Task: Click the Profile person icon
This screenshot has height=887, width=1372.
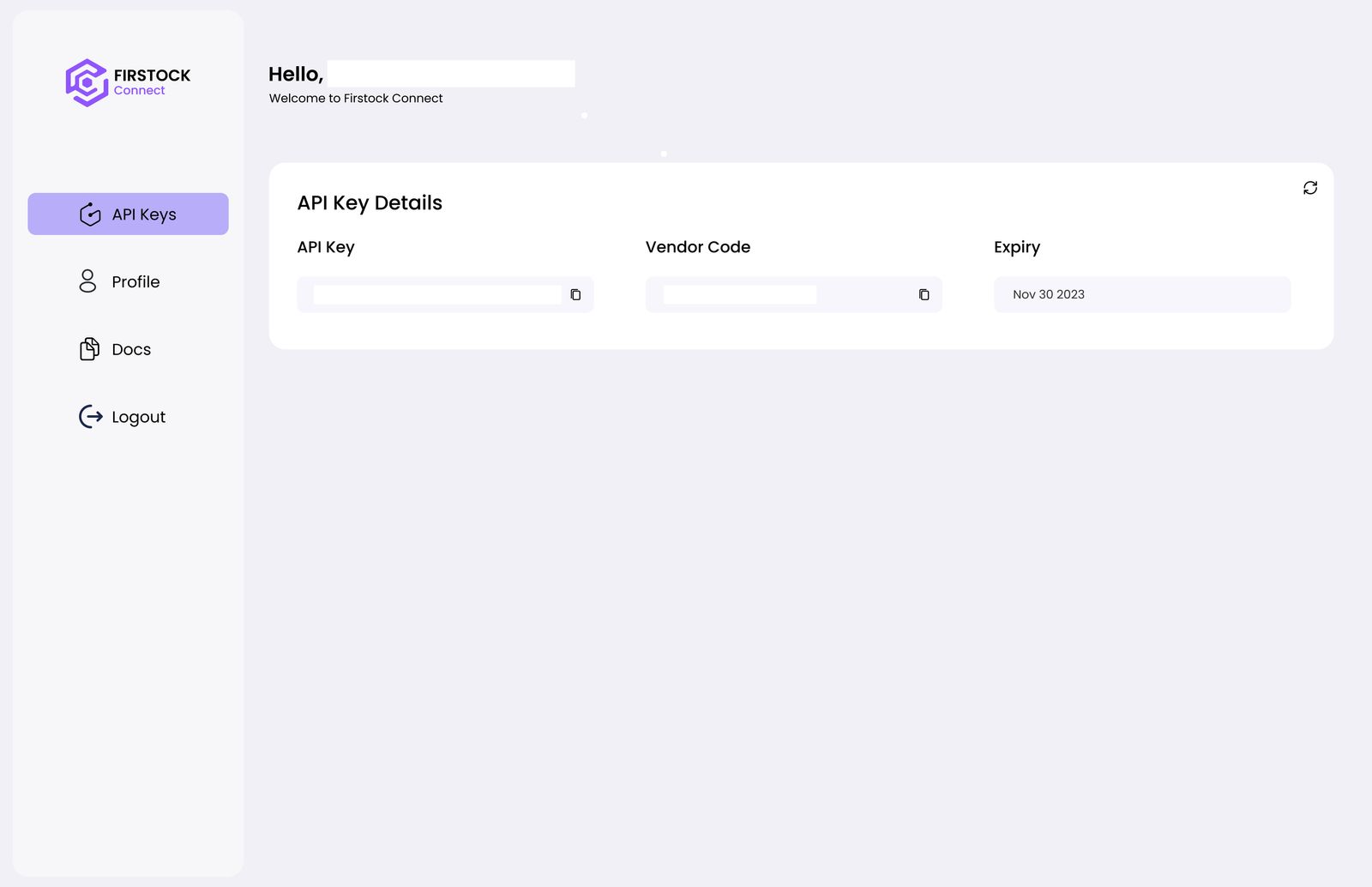Action: [x=87, y=281]
